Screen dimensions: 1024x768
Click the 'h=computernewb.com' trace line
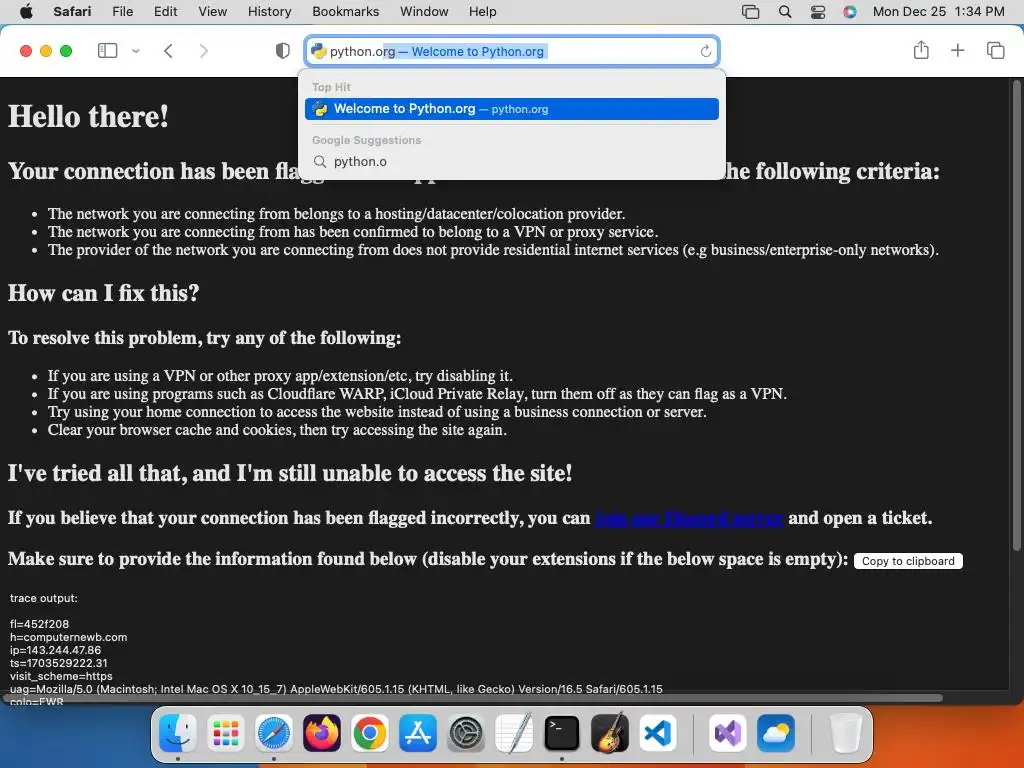(x=69, y=637)
